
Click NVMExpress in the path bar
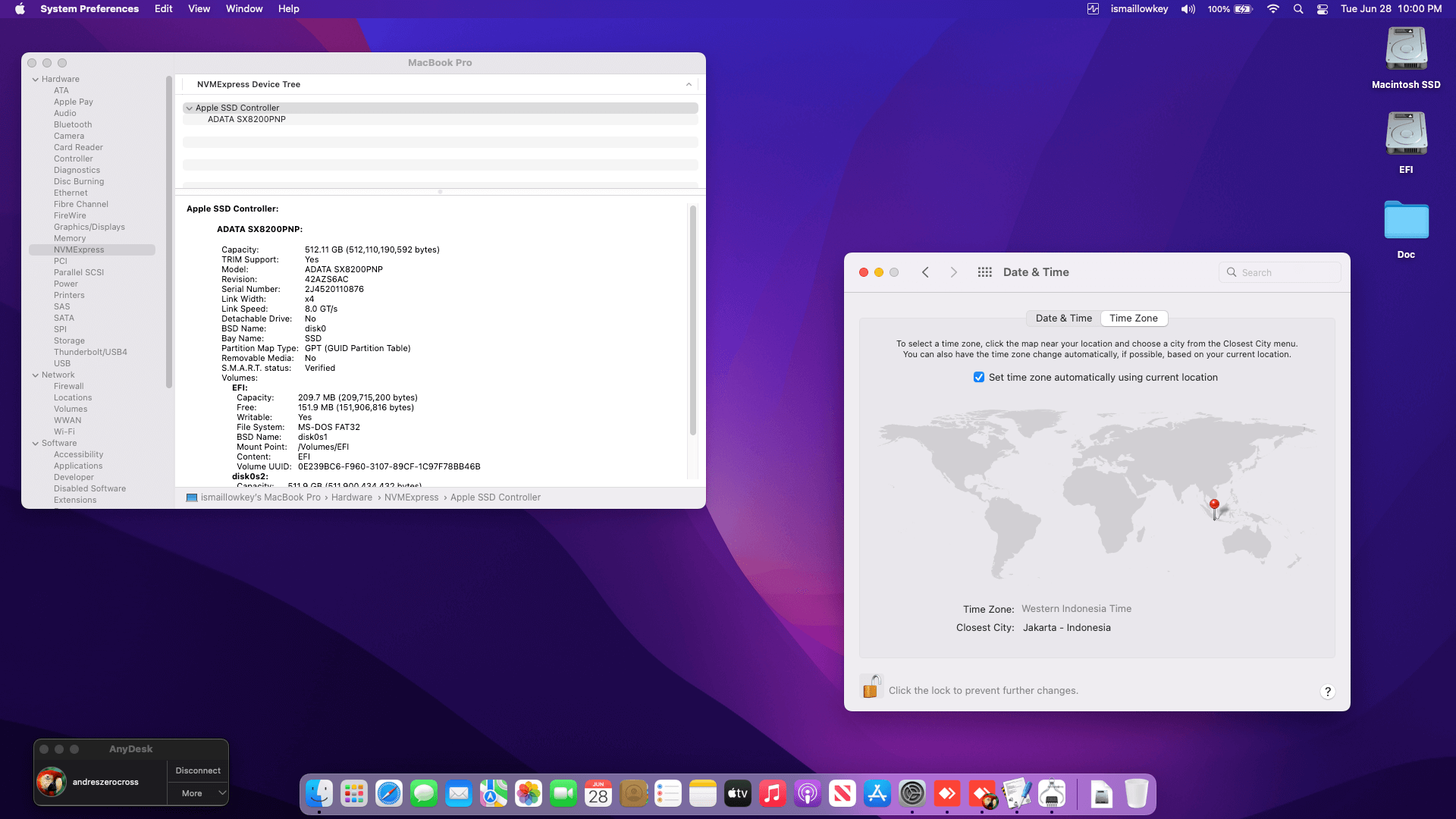pos(411,497)
